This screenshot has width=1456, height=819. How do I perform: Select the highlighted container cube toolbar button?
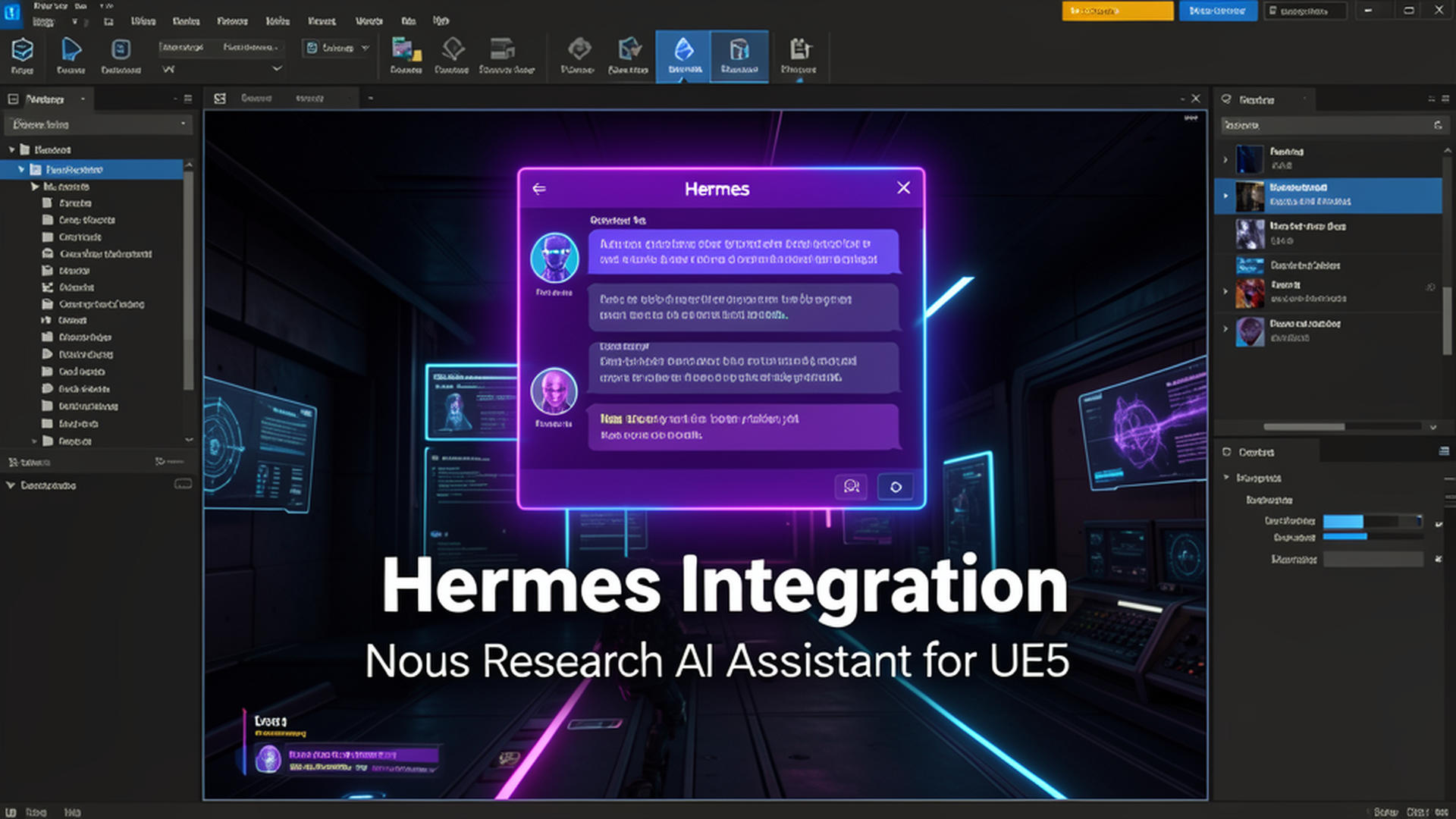pyautogui.click(x=739, y=56)
